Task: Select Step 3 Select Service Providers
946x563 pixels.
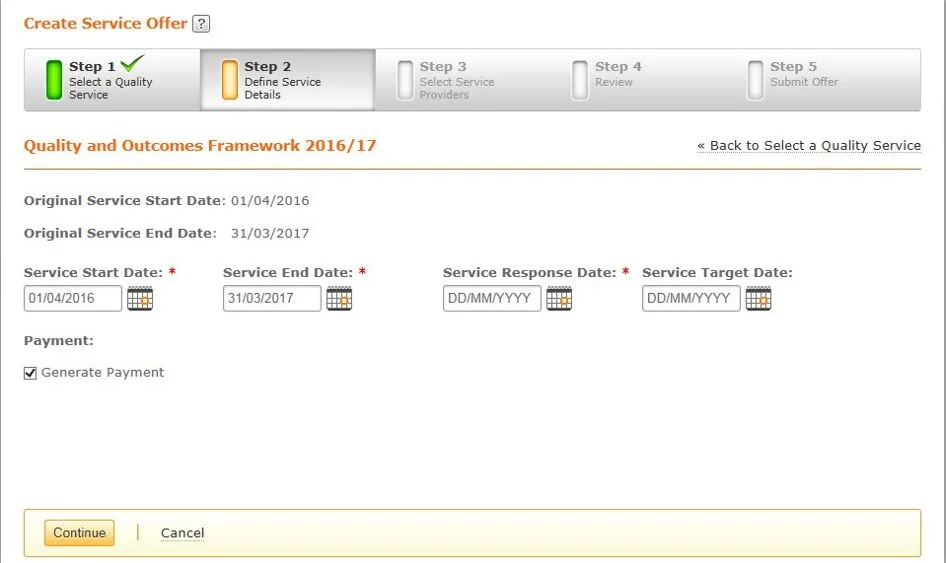Action: point(463,80)
